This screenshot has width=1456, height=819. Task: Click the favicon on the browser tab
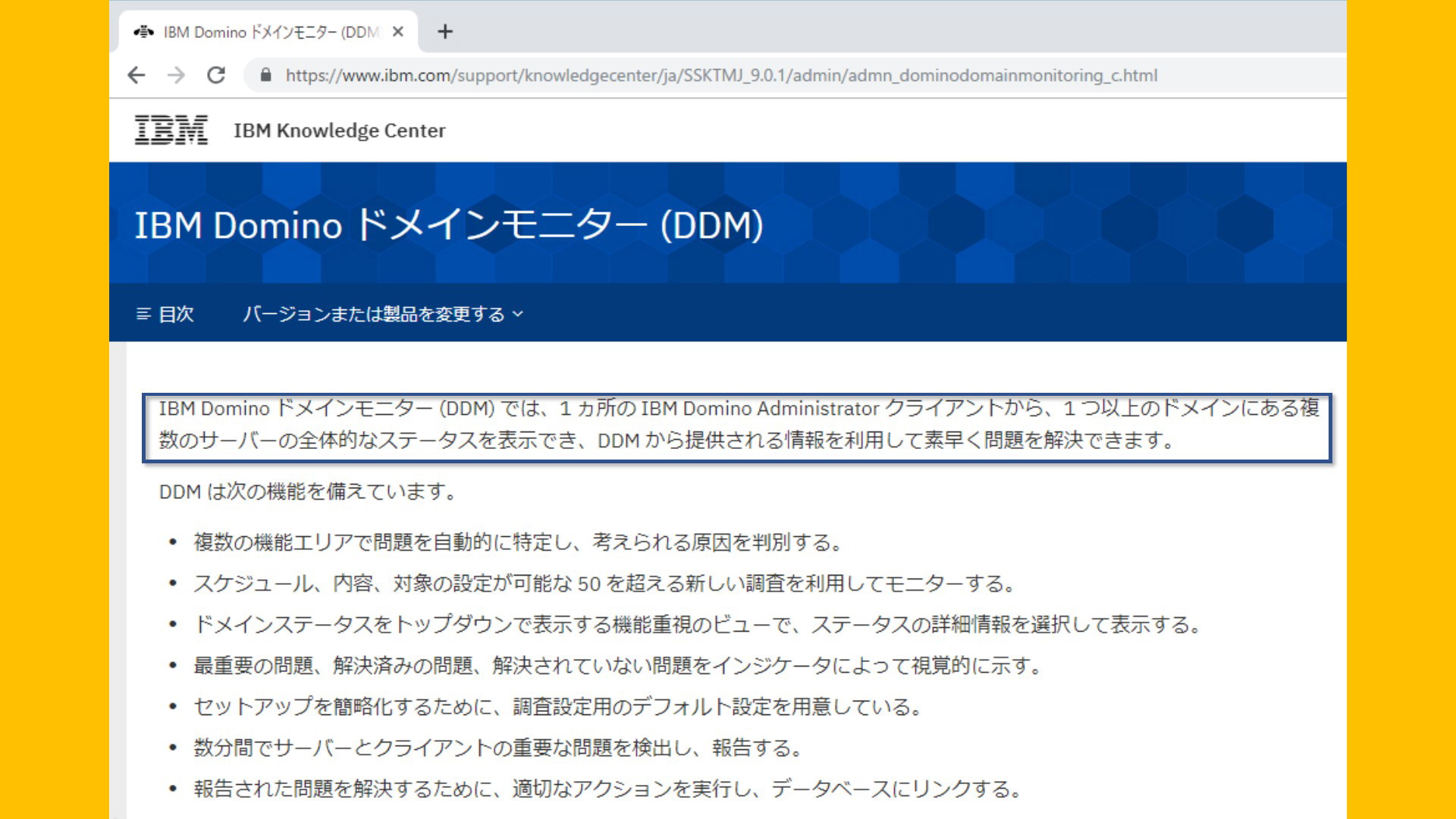tap(143, 32)
